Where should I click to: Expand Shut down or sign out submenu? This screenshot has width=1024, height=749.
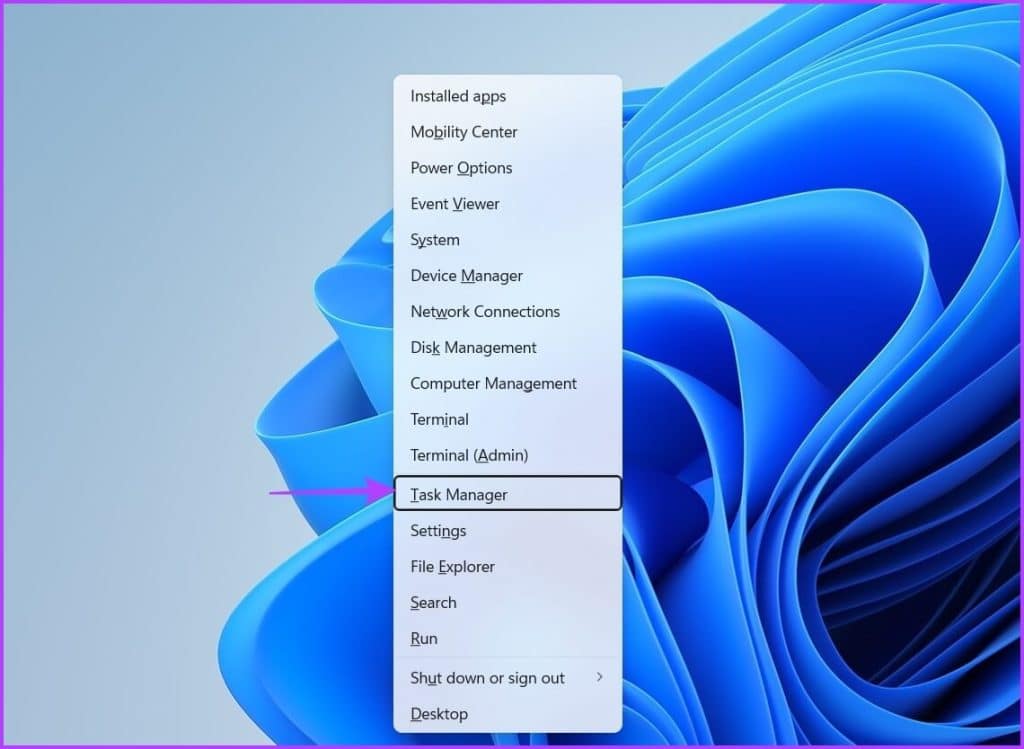coord(507,678)
